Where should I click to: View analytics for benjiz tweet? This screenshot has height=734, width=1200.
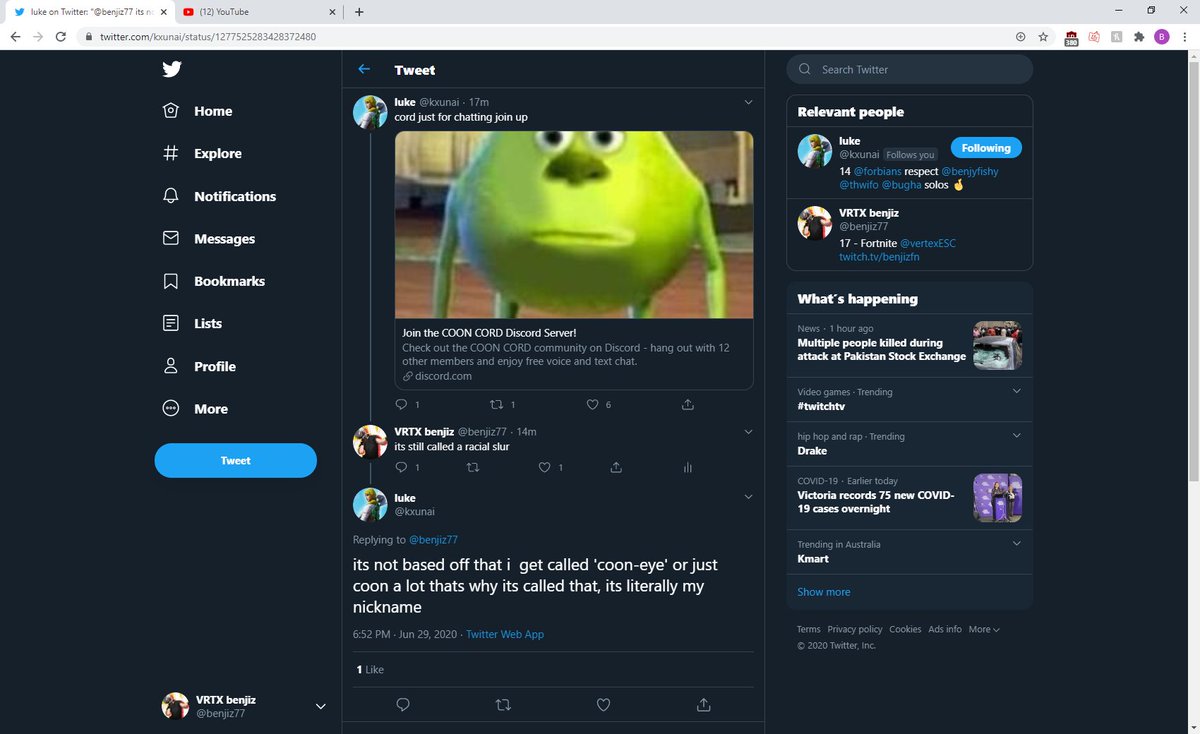pyautogui.click(x=687, y=467)
